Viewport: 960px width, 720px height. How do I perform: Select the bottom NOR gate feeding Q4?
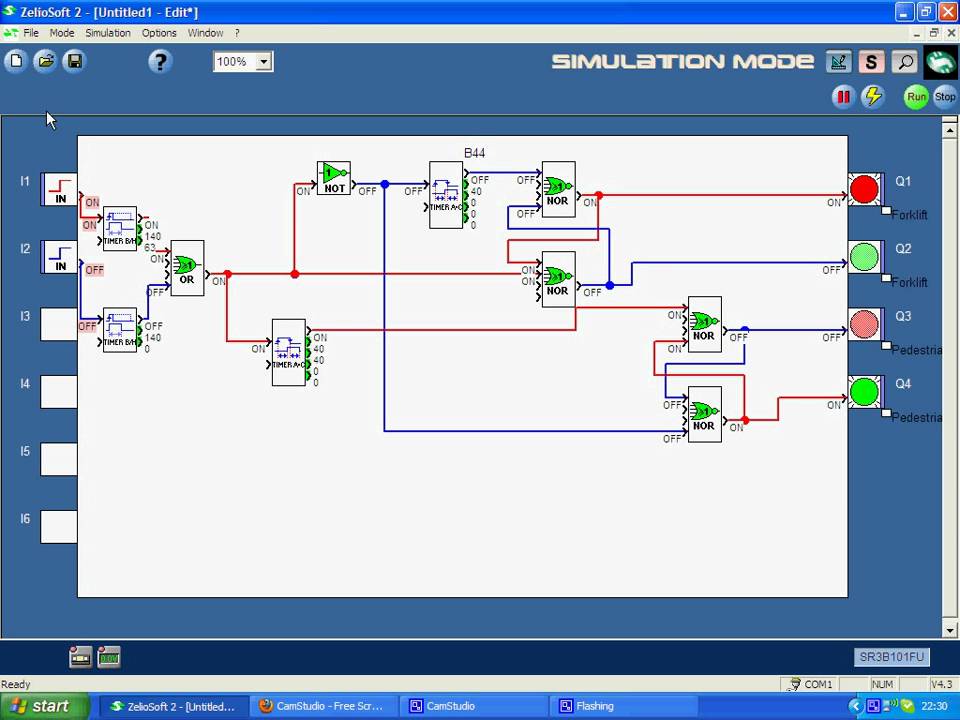pyautogui.click(x=705, y=414)
